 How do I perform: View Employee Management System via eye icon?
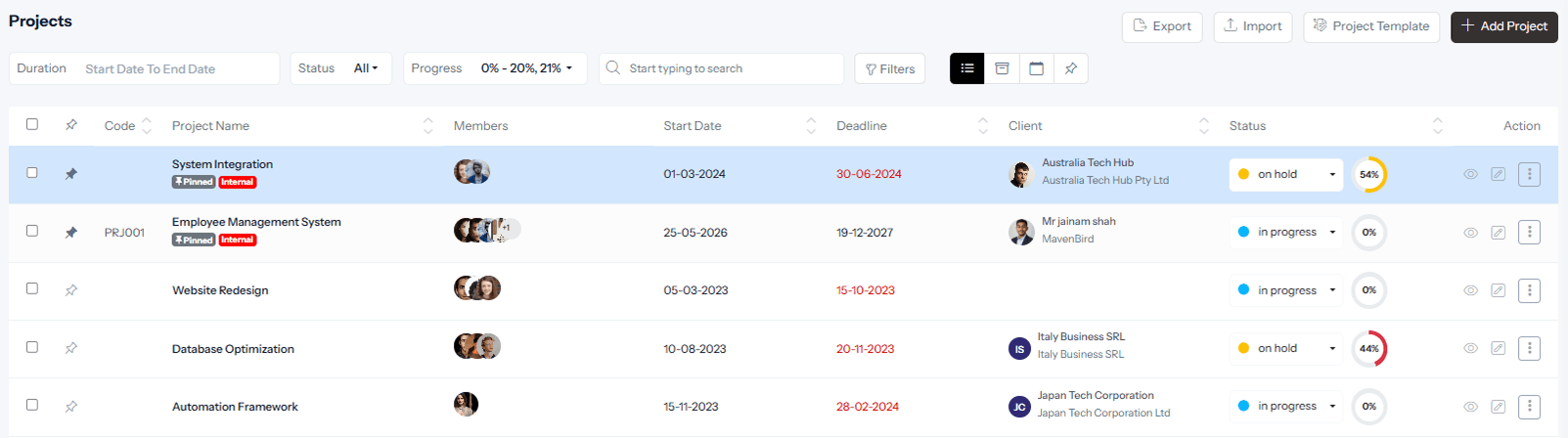pos(1470,233)
